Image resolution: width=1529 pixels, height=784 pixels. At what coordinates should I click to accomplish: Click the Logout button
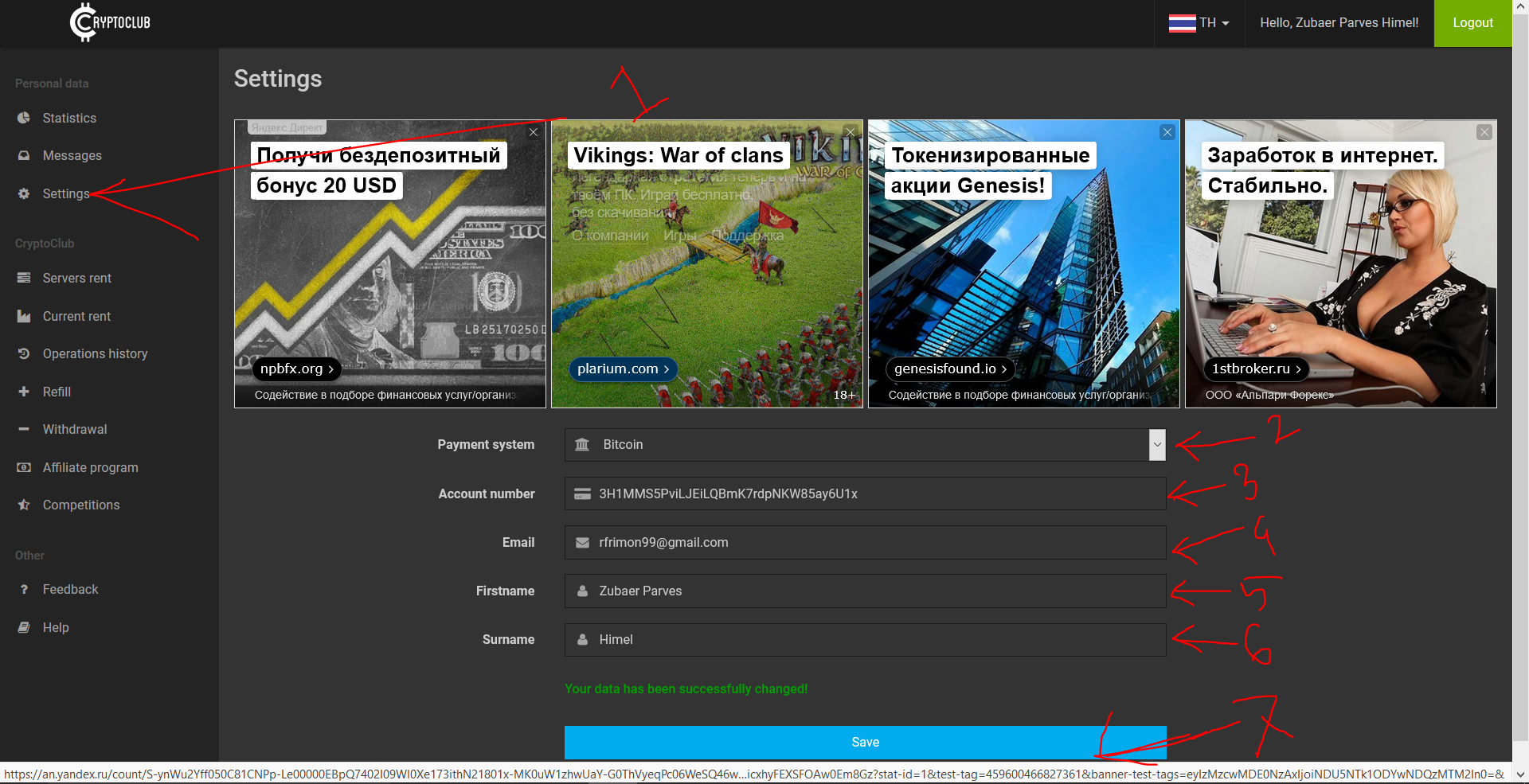coord(1472,23)
